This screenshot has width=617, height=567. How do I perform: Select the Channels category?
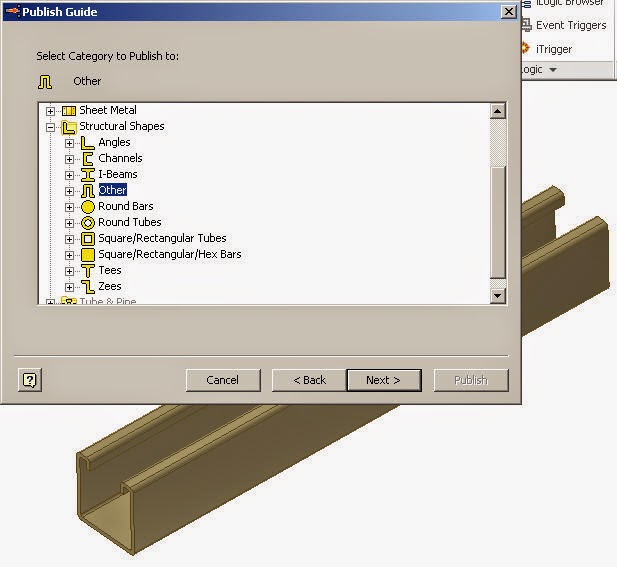tap(120, 158)
